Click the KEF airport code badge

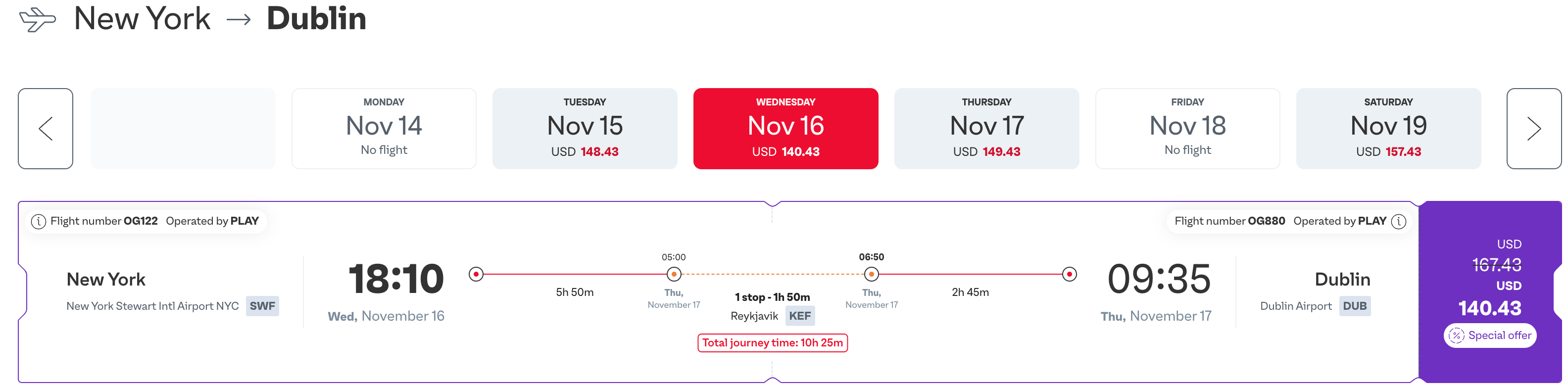point(799,316)
